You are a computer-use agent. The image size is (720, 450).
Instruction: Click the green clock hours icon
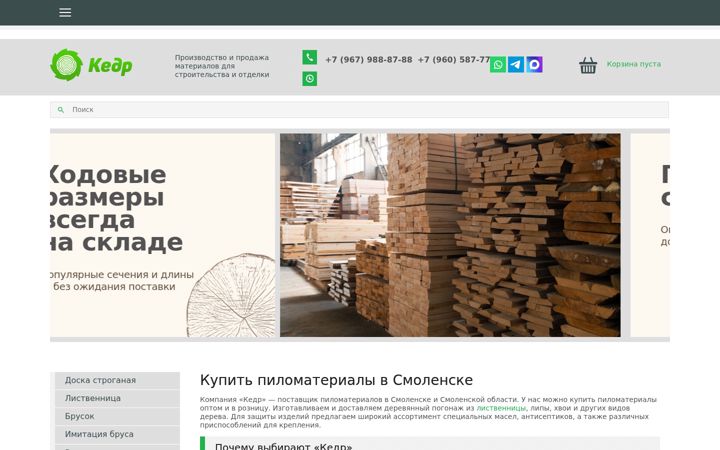point(309,79)
